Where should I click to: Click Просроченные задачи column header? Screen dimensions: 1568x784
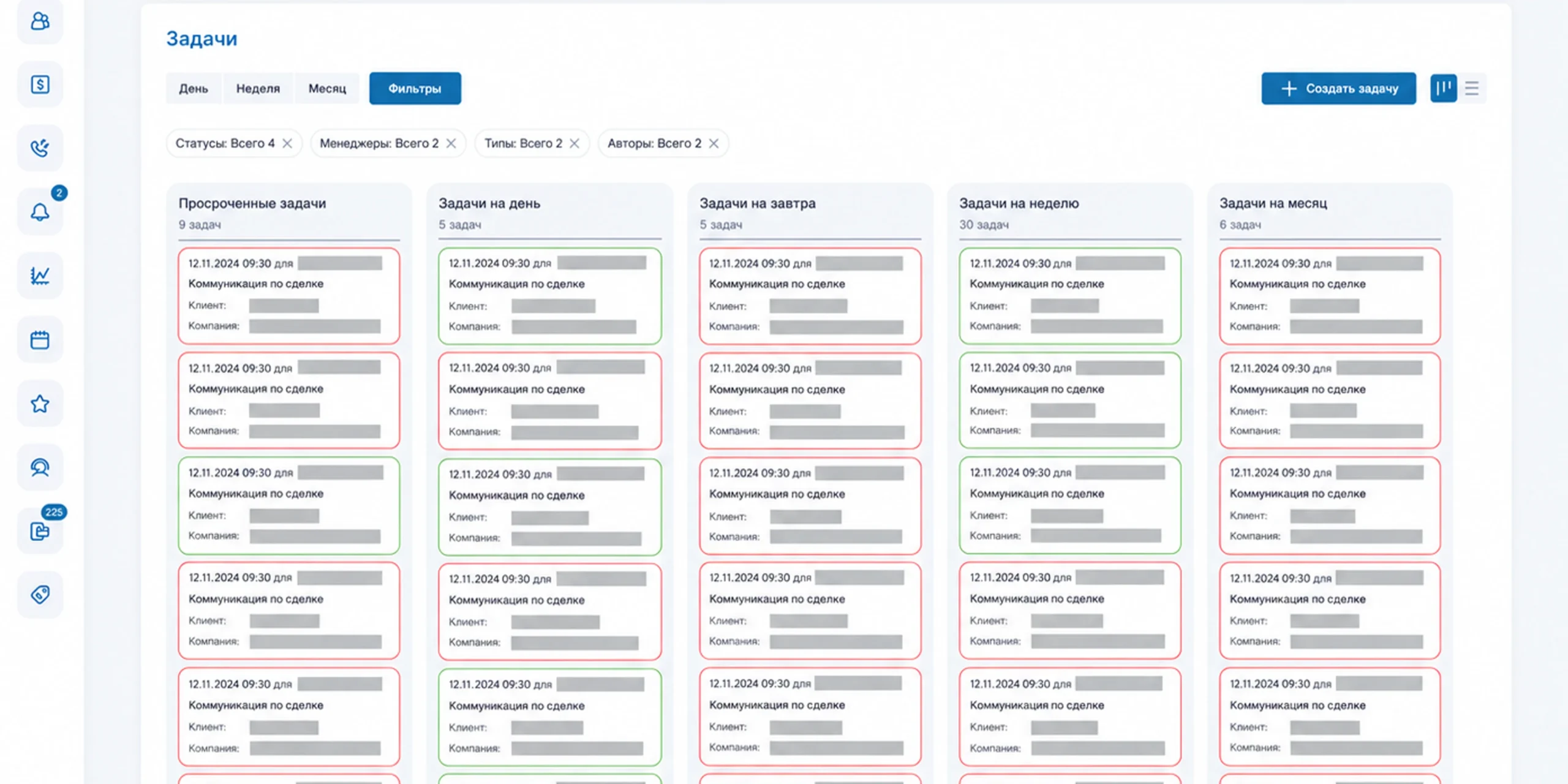(252, 203)
